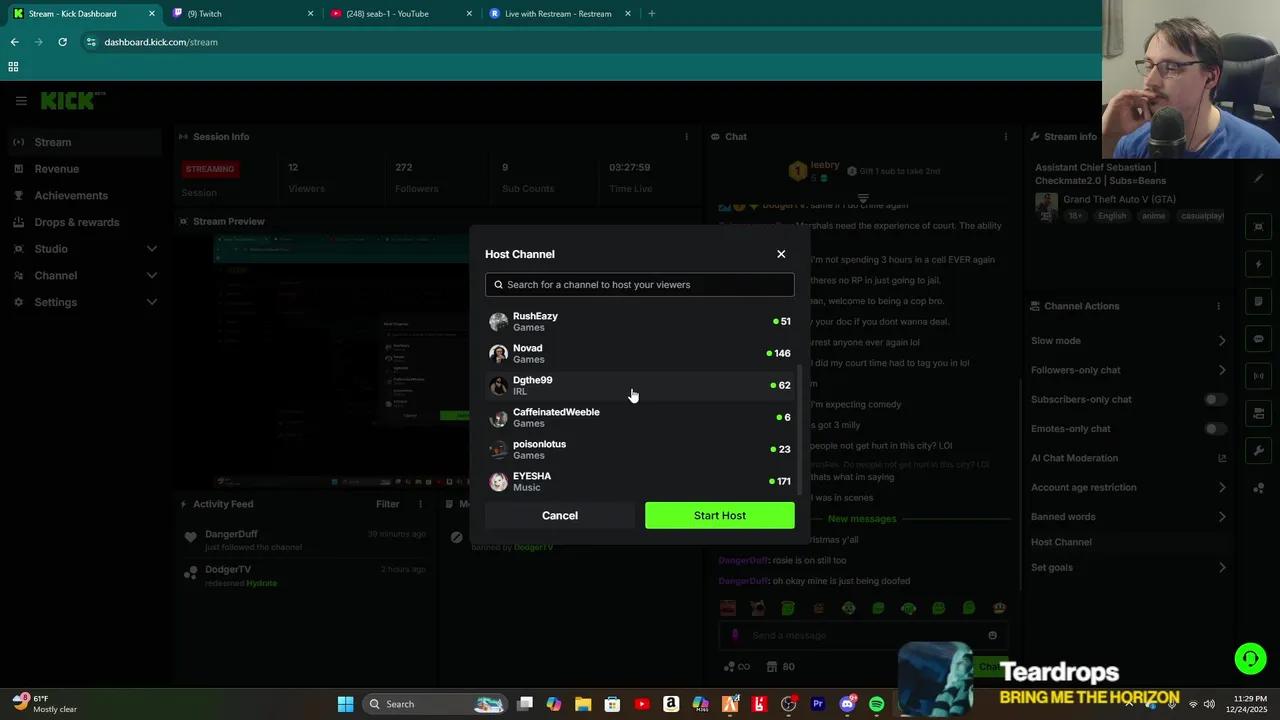1280x720 pixels.
Task: Click the gift store icon below chat
Action: pyautogui.click(x=773, y=666)
